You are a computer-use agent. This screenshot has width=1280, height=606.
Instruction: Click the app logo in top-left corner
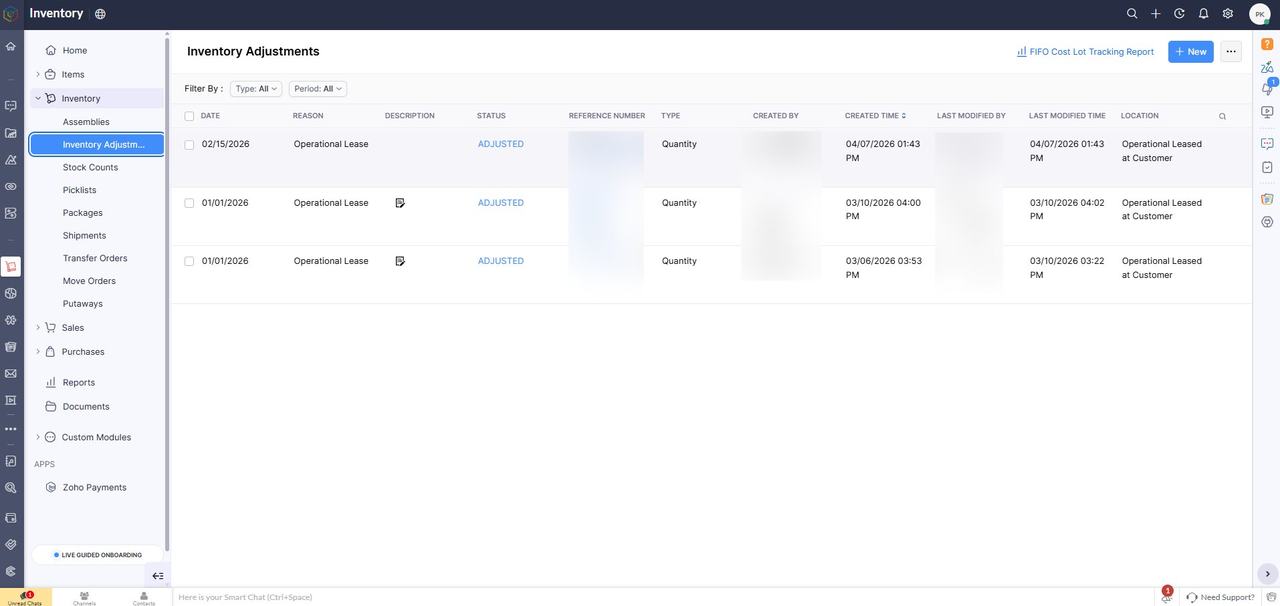tap(11, 14)
